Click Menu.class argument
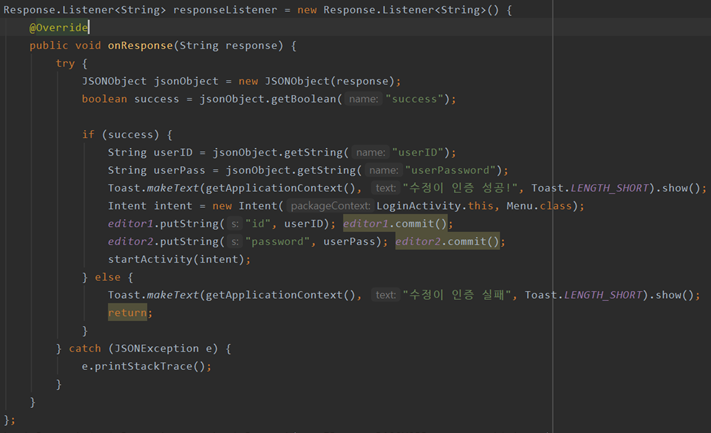The height and width of the screenshot is (433, 711). 539,206
